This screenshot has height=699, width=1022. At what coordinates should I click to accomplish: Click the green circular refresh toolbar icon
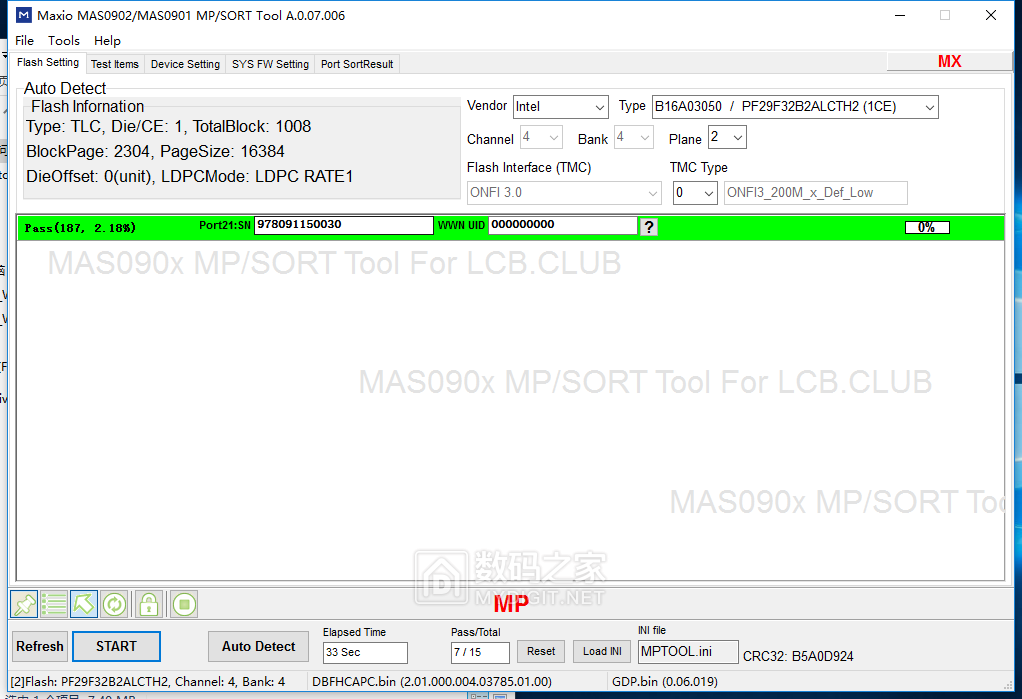[x=114, y=604]
